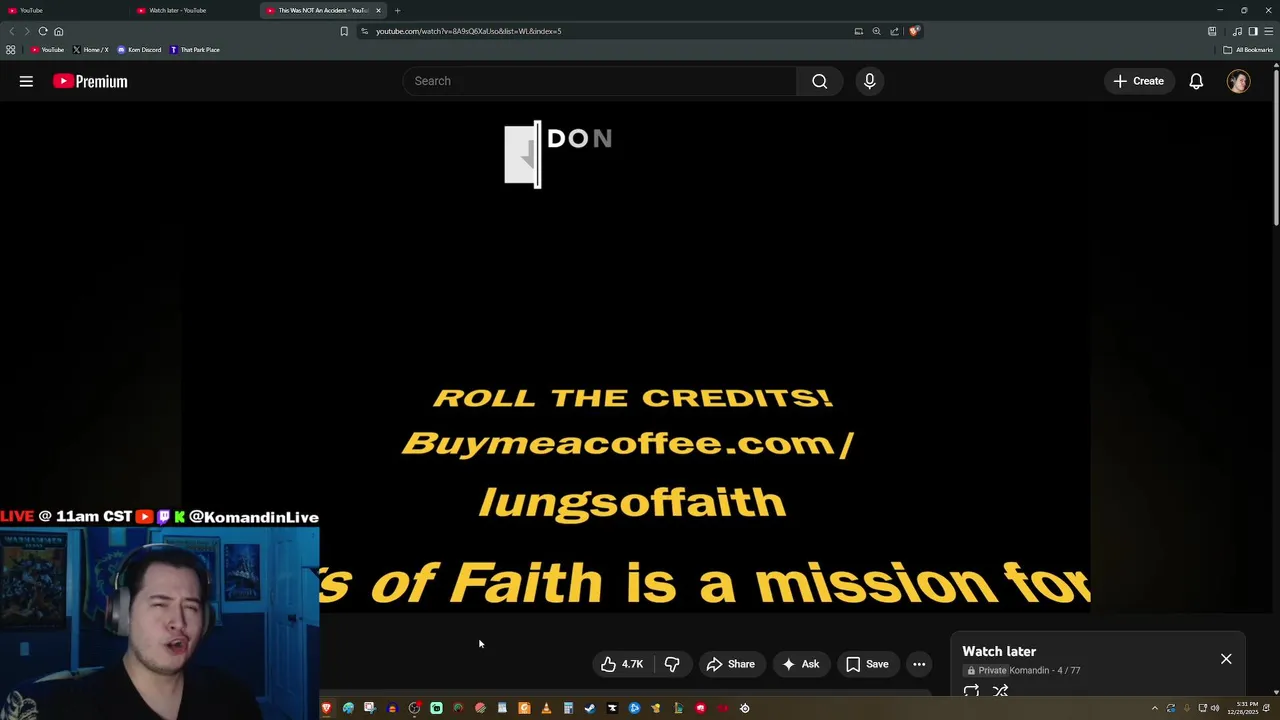Reload the current page
Viewport: 1280px width, 720px height.
(43, 31)
